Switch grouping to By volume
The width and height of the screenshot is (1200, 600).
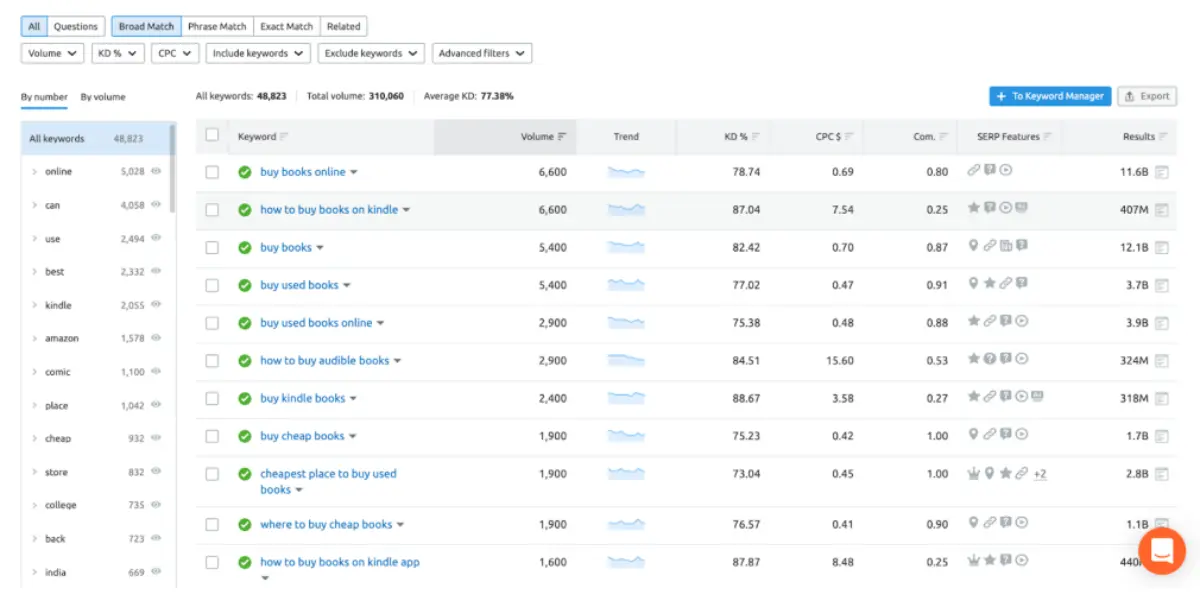(x=103, y=97)
